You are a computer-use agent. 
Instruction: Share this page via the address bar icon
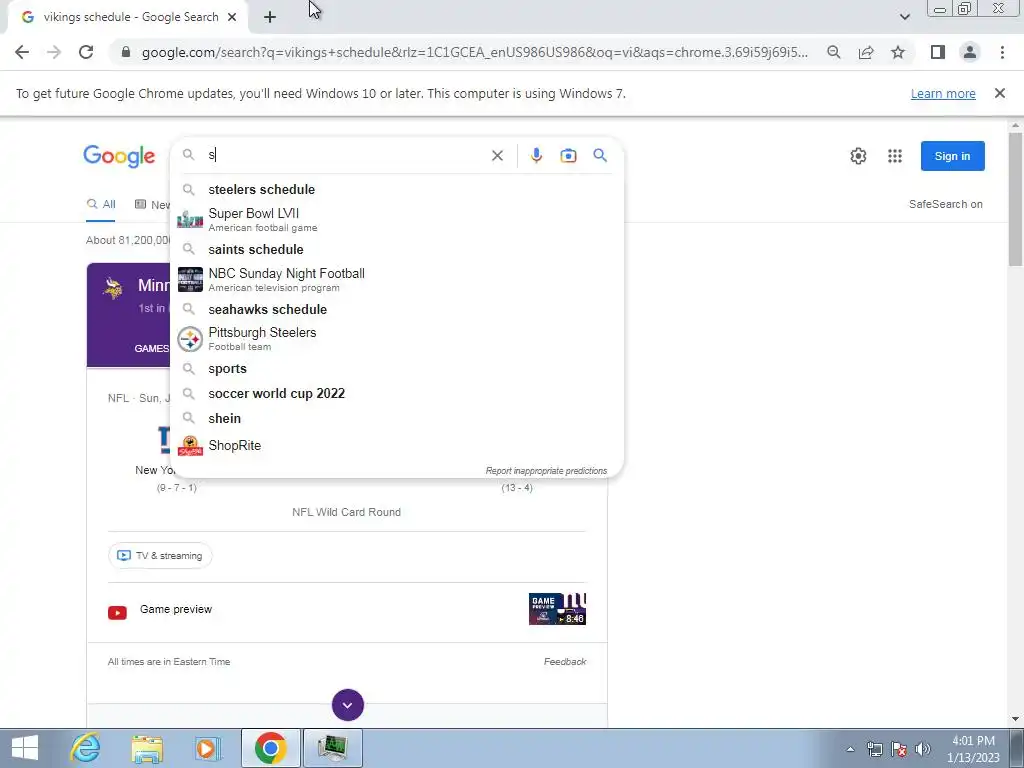[x=866, y=52]
